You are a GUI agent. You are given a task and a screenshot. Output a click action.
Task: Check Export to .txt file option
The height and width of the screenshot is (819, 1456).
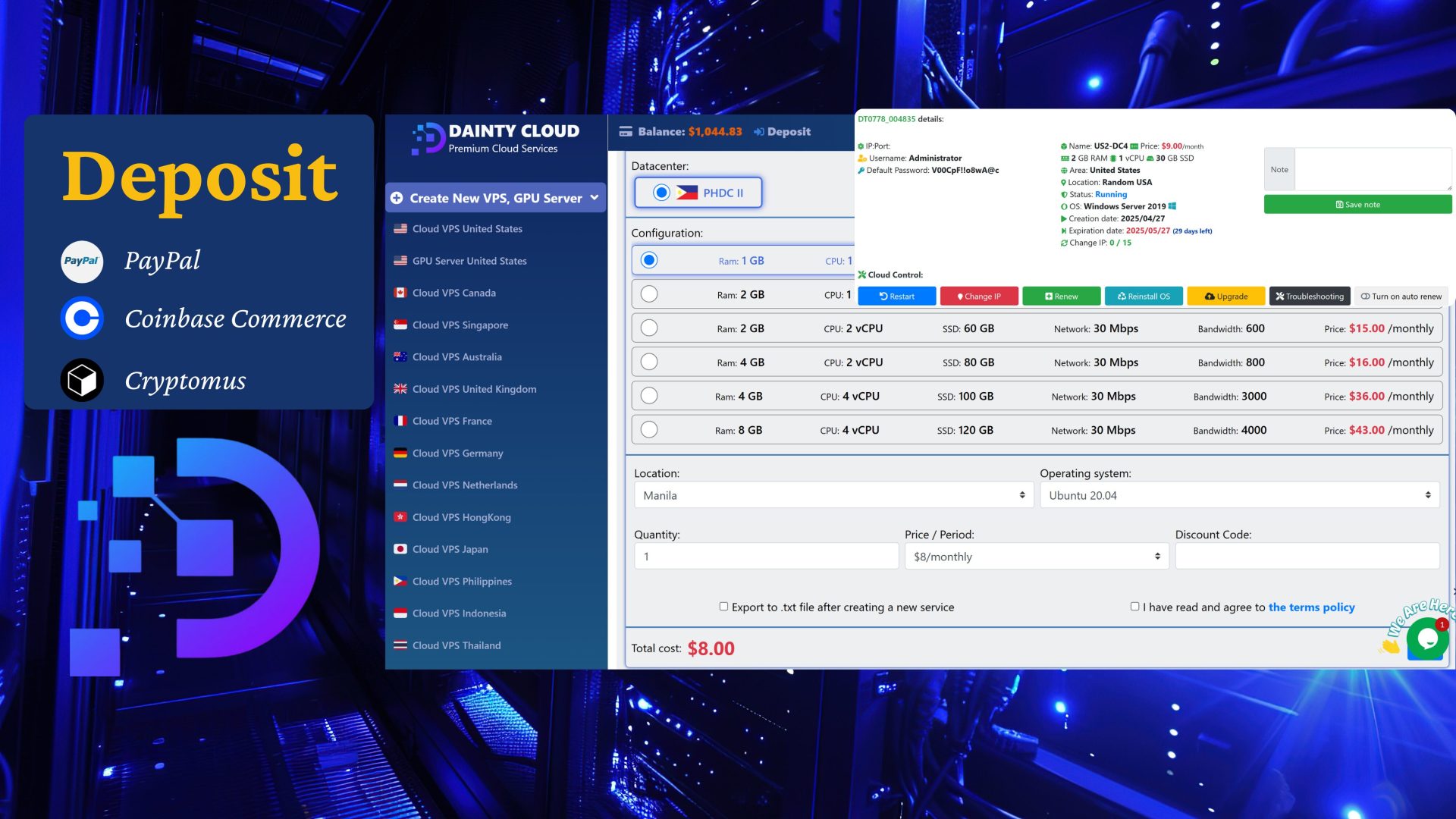tap(723, 607)
